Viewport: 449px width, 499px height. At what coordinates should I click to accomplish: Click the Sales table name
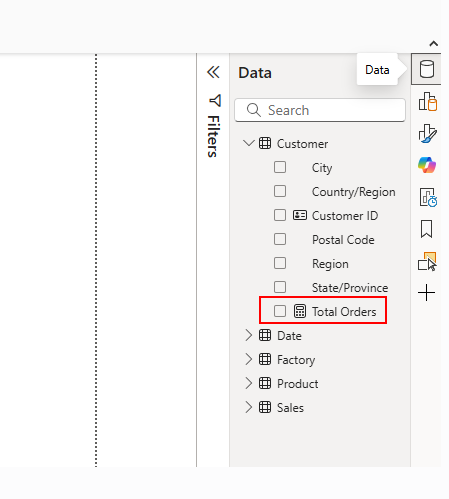point(290,408)
